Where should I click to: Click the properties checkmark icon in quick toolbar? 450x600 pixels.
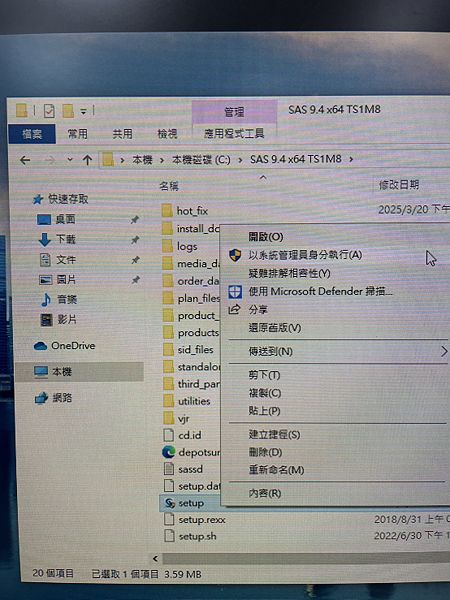[49, 112]
